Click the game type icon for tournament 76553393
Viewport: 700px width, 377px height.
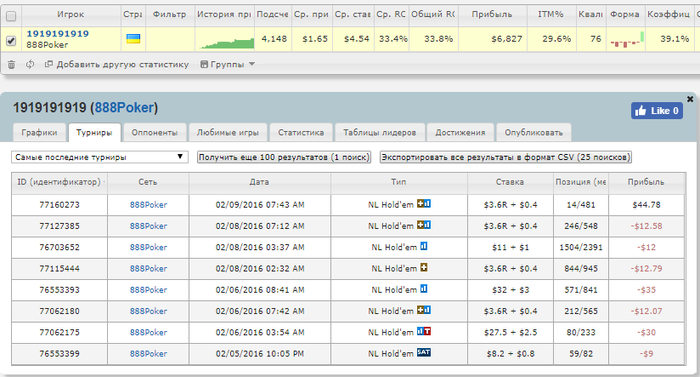pos(424,289)
